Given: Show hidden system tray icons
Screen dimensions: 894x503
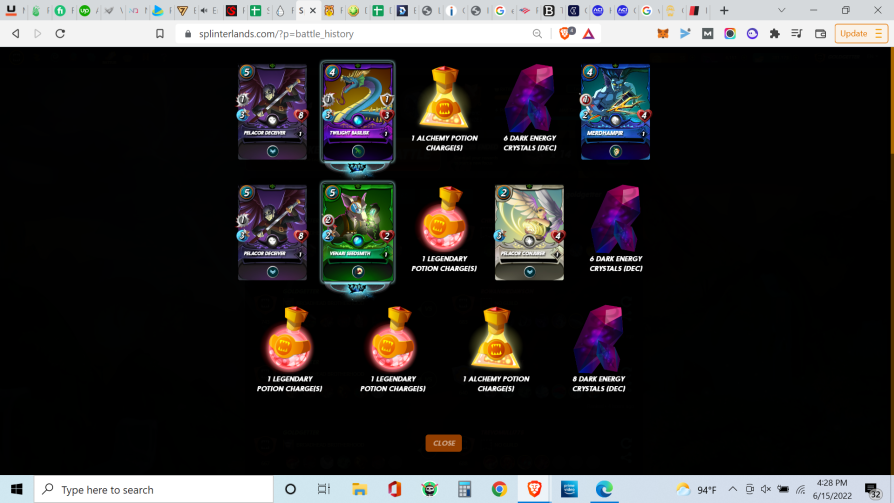Looking at the screenshot, I should 733,489.
